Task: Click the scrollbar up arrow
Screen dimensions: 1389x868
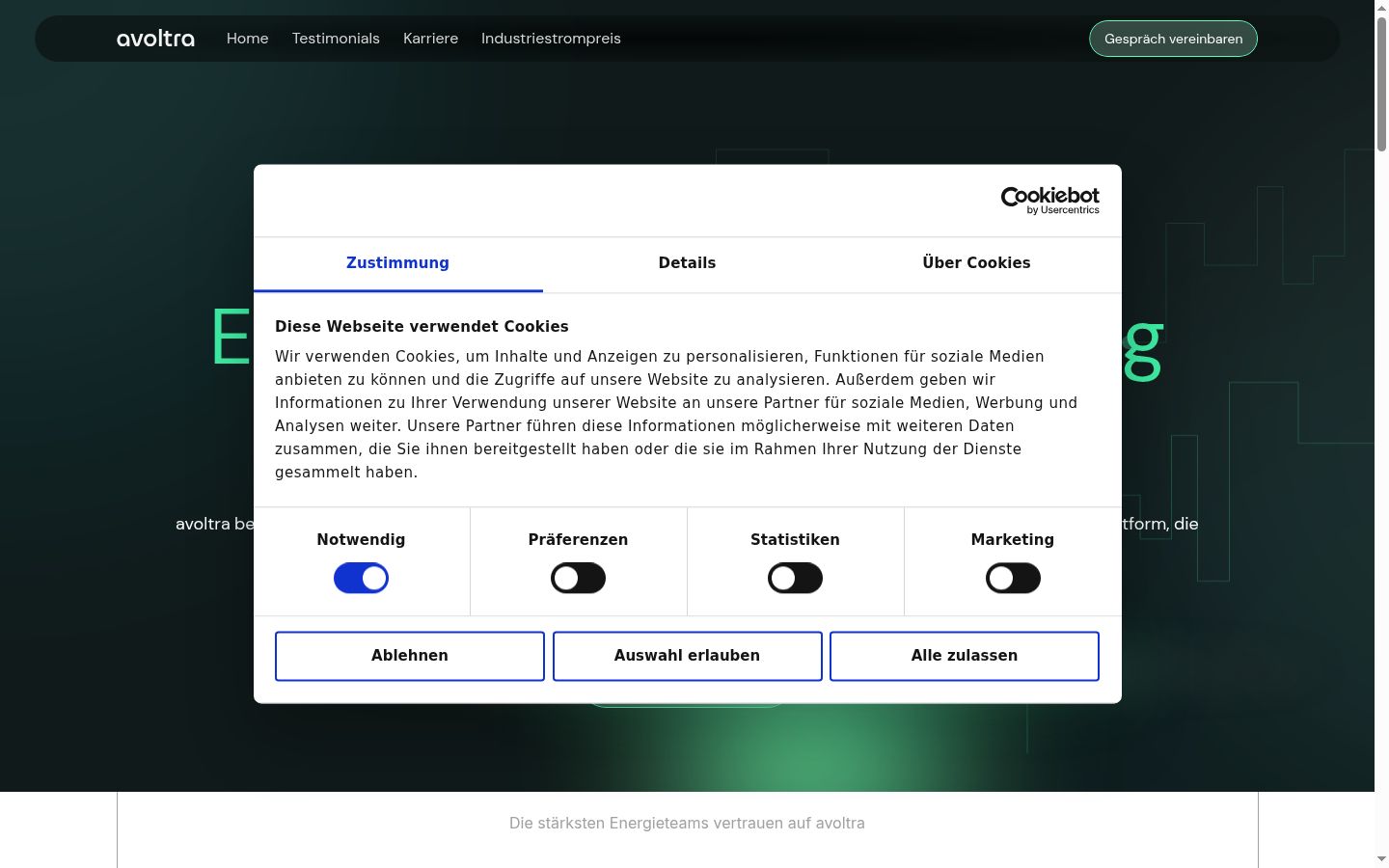Action: [x=1381, y=8]
